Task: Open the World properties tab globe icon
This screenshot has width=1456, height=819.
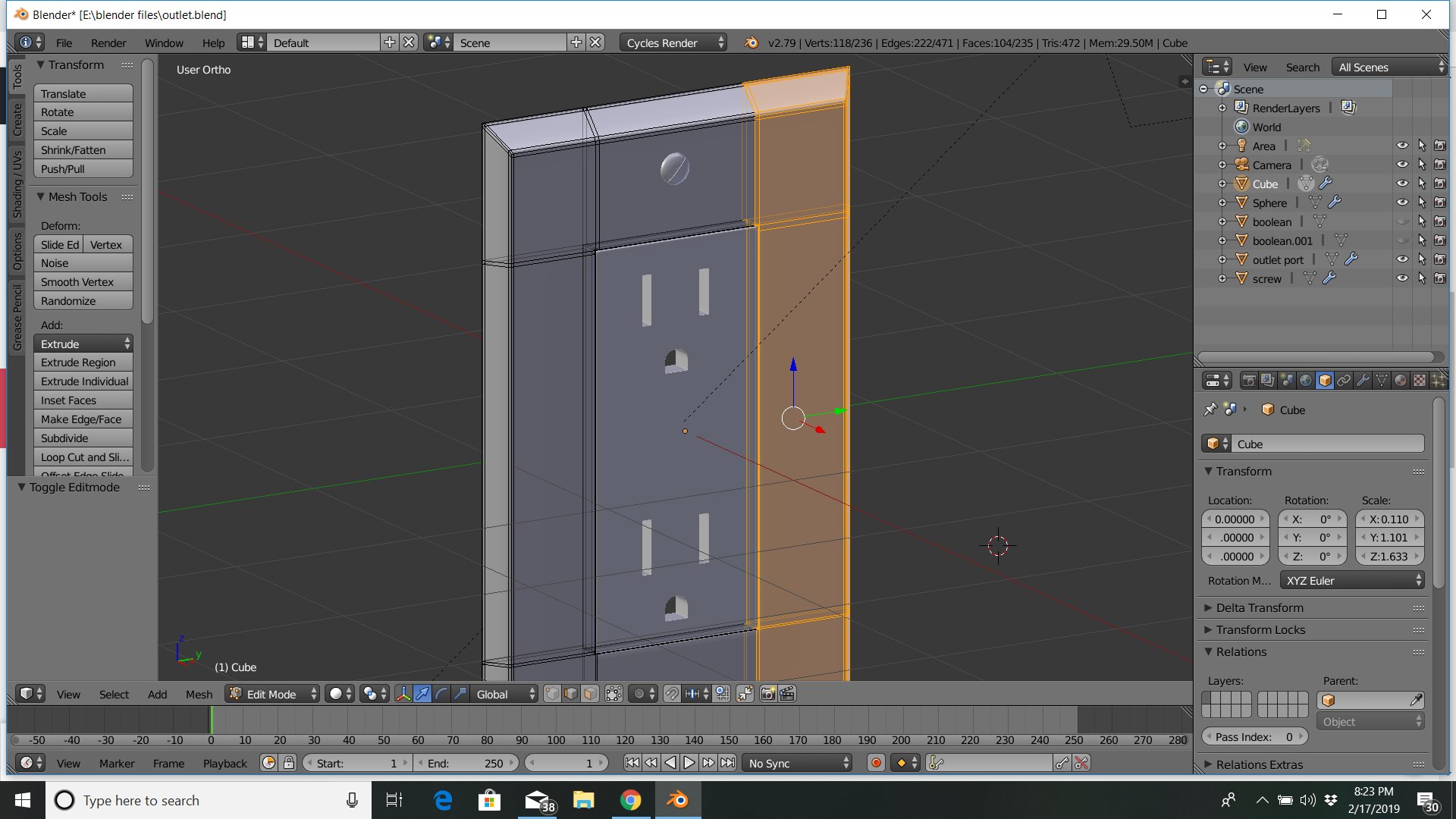Action: tap(1306, 380)
